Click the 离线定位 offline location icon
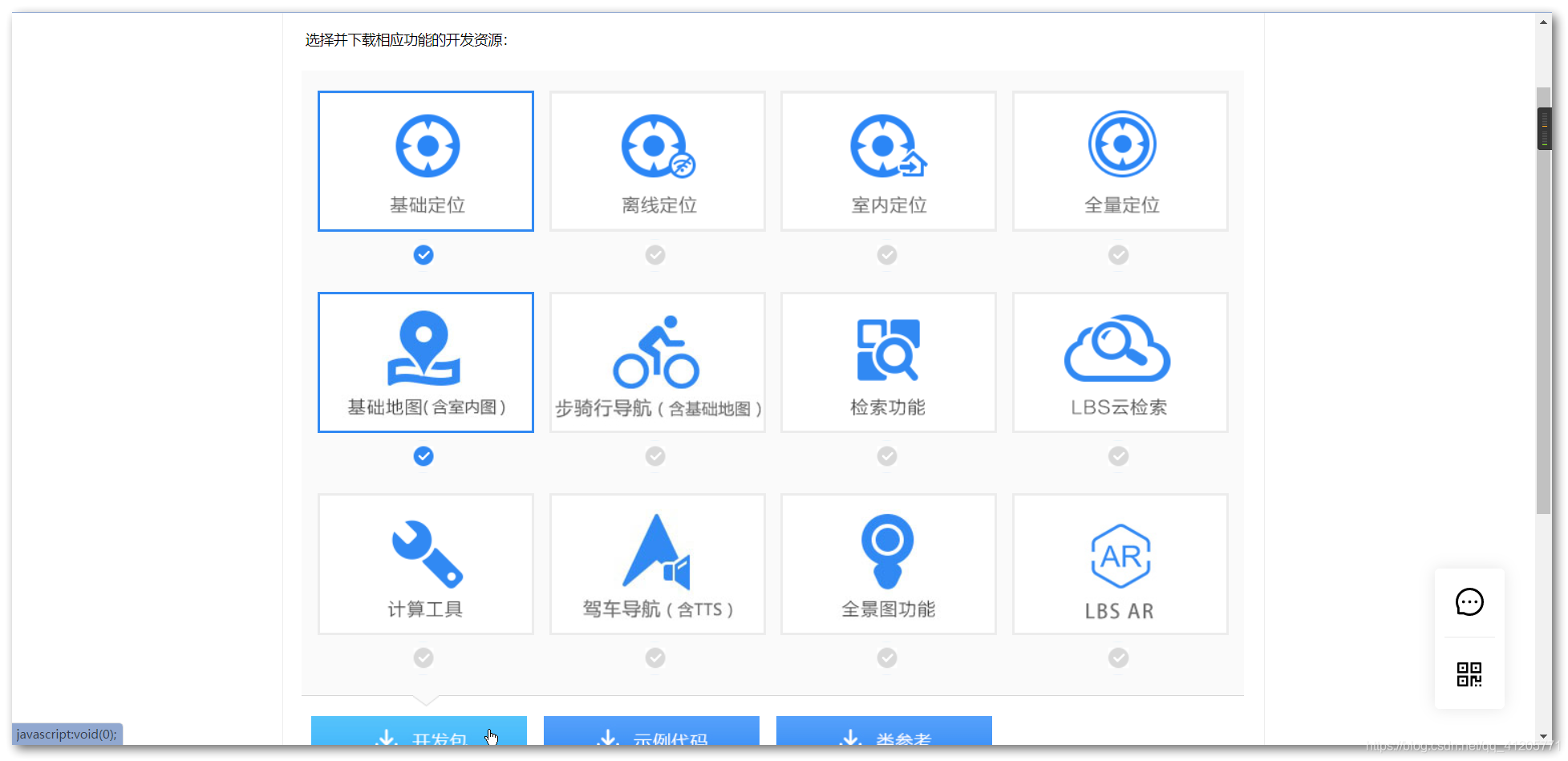This screenshot has width=1568, height=761. (x=658, y=146)
